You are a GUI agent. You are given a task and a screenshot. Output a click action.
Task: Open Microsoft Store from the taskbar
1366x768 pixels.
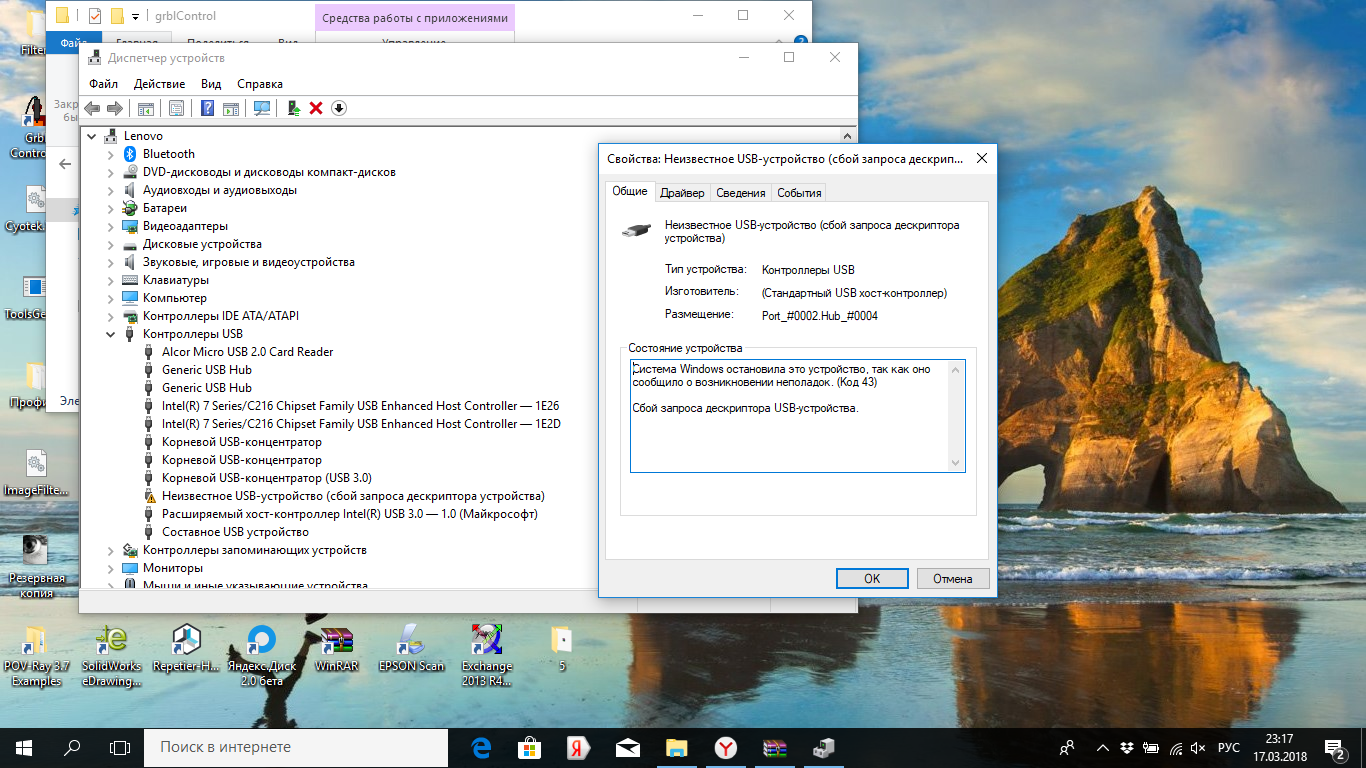pyautogui.click(x=529, y=747)
